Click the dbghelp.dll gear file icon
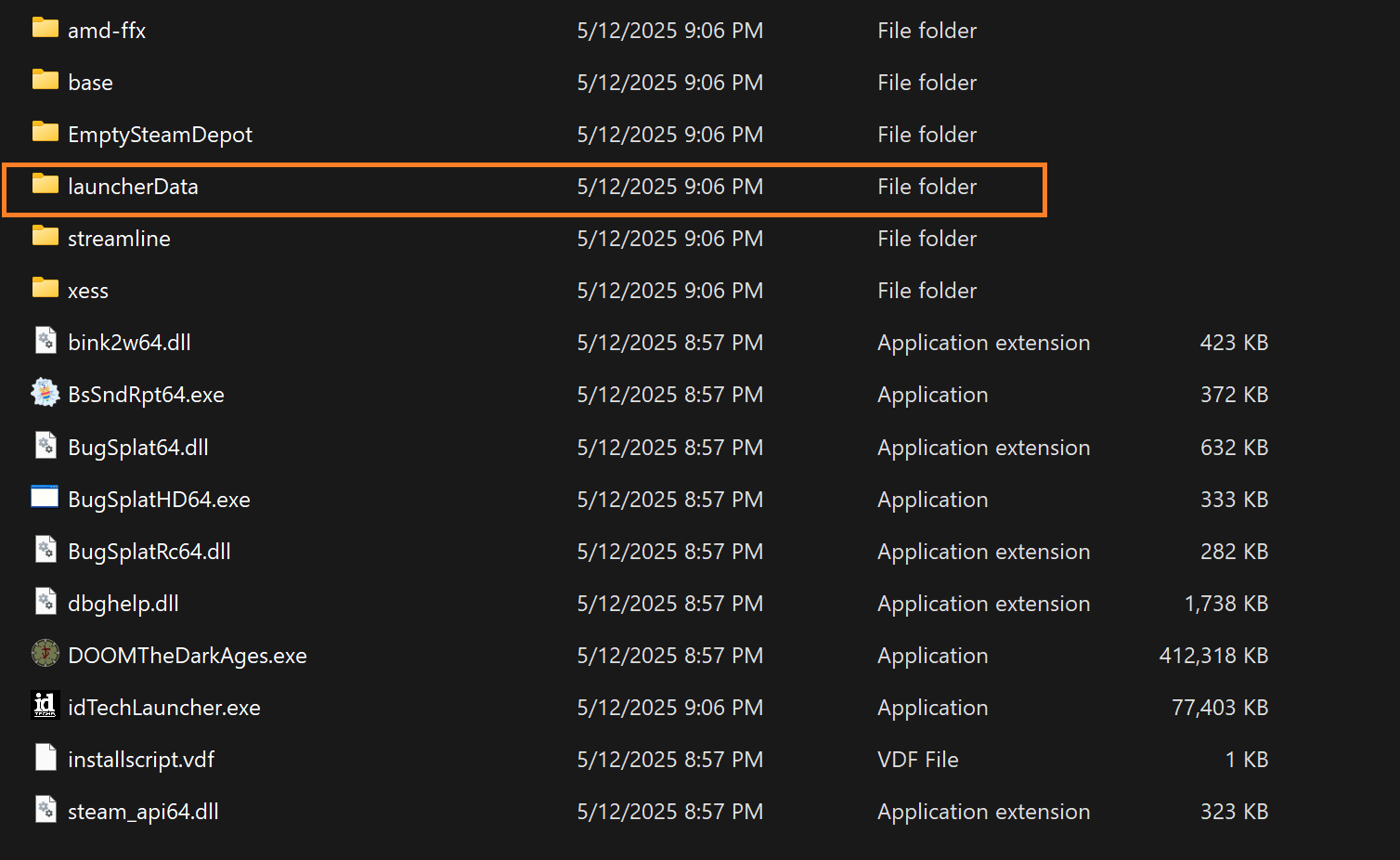 pos(45,602)
